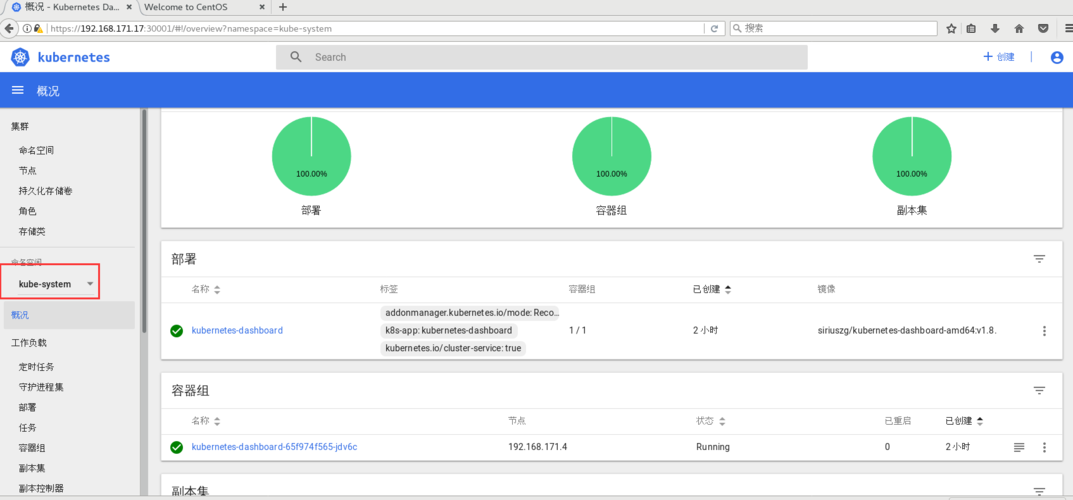Open 节点 in sidebar
This screenshot has height=500, width=1073.
[x=27, y=171]
